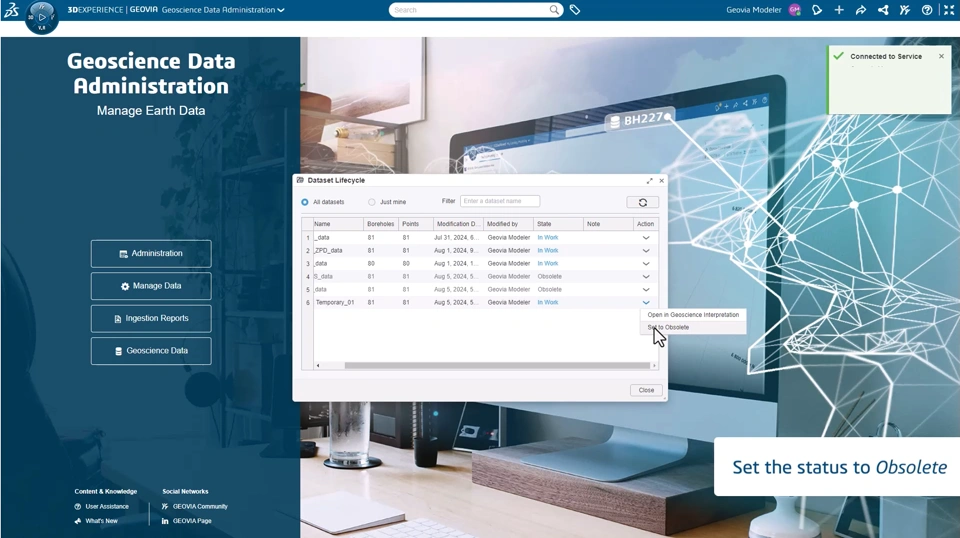Open Action dropdown for S_data row

click(646, 276)
